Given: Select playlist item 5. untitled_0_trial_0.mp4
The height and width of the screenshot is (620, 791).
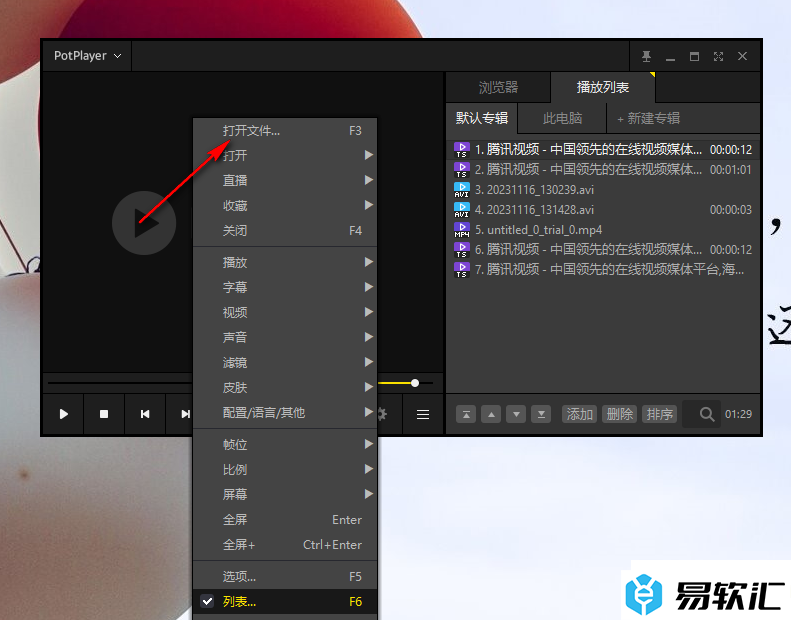Looking at the screenshot, I should (603, 230).
